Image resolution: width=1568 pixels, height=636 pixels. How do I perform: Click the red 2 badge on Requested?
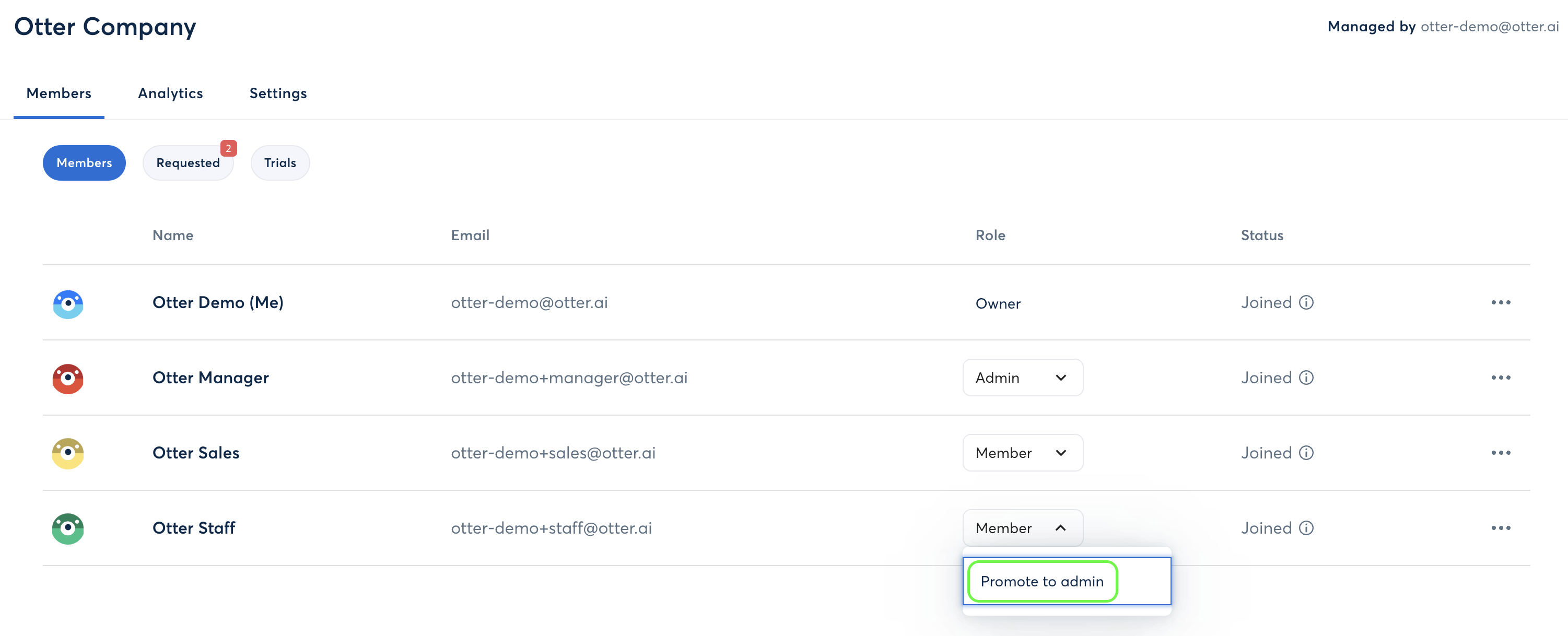pyautogui.click(x=228, y=148)
